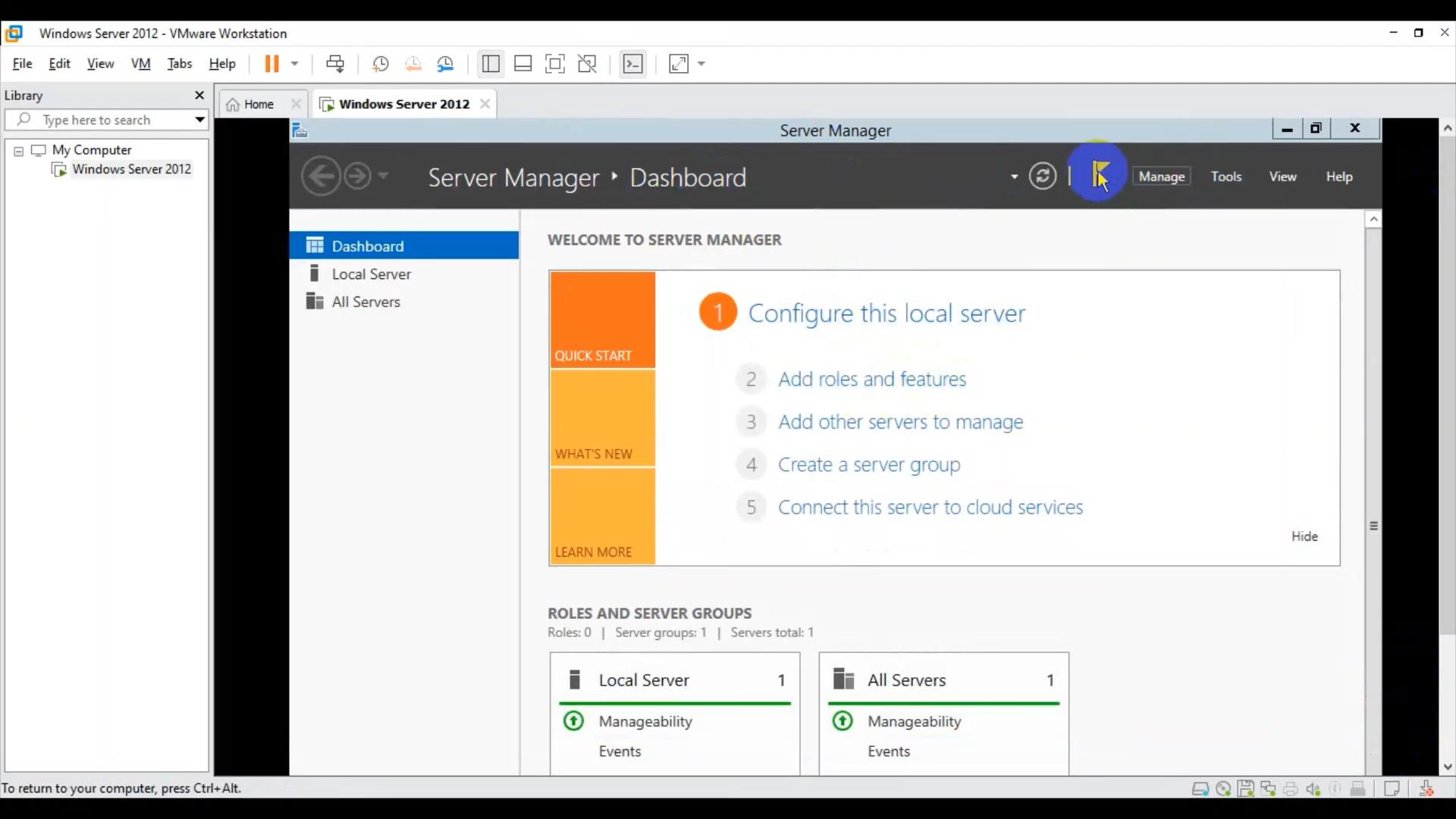Viewport: 1456px width, 819px height.
Task: Open the View menu in VMware menu bar
Action: point(100,64)
